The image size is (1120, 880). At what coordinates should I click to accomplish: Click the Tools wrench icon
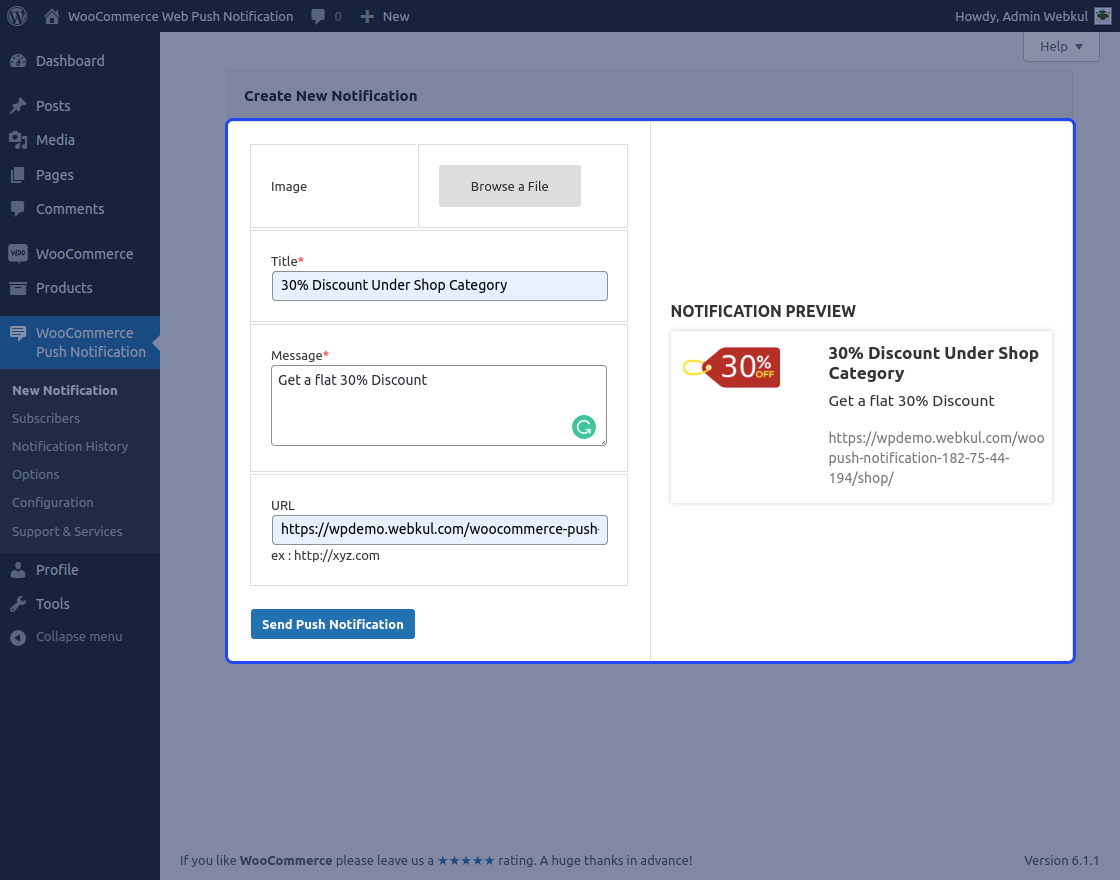pyautogui.click(x=18, y=604)
